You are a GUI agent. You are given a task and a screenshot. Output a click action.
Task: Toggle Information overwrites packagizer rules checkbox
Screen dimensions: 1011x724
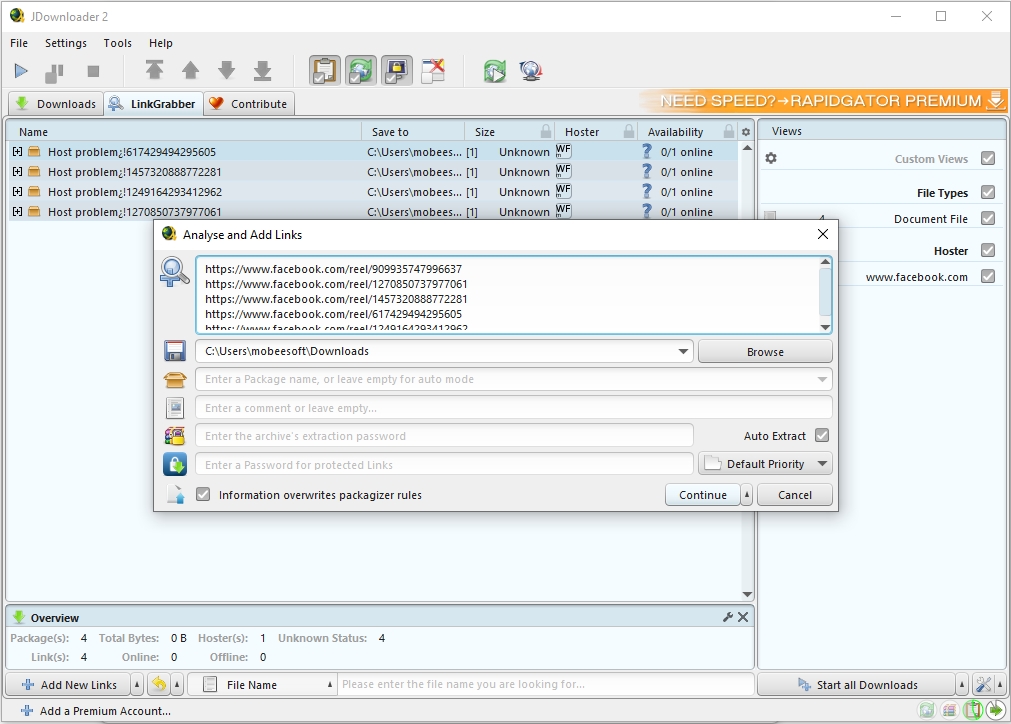pos(203,494)
